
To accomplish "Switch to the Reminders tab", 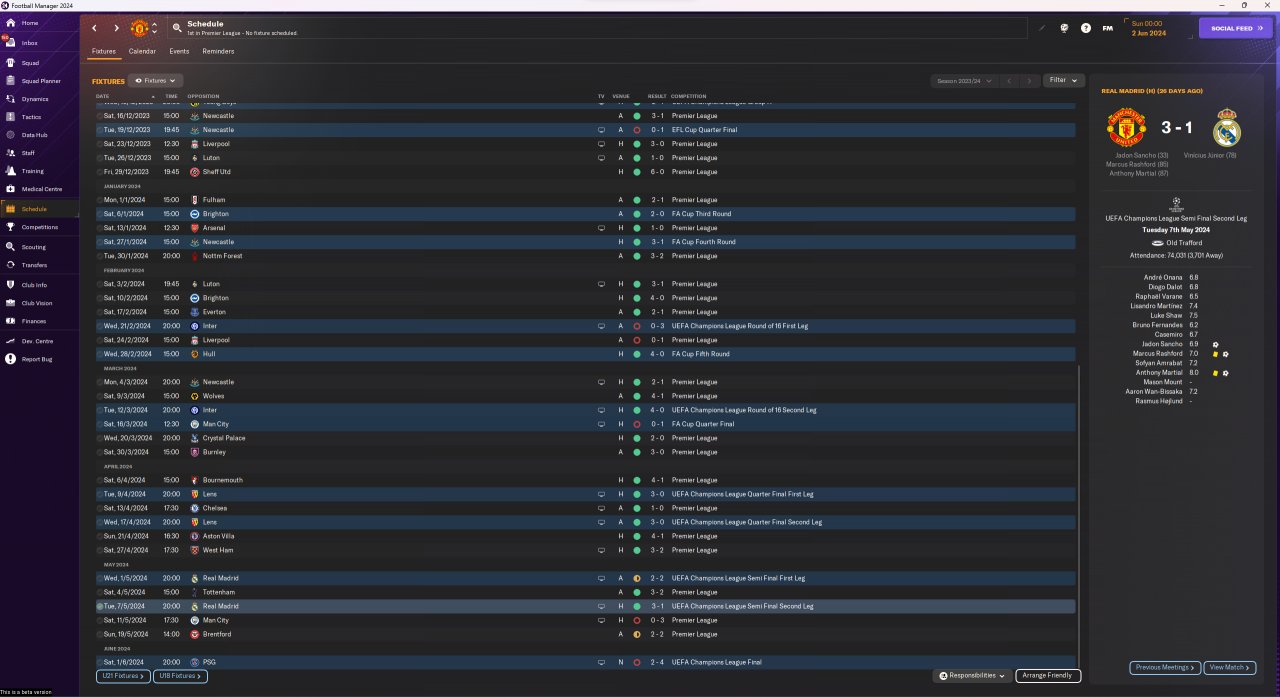I will [218, 51].
